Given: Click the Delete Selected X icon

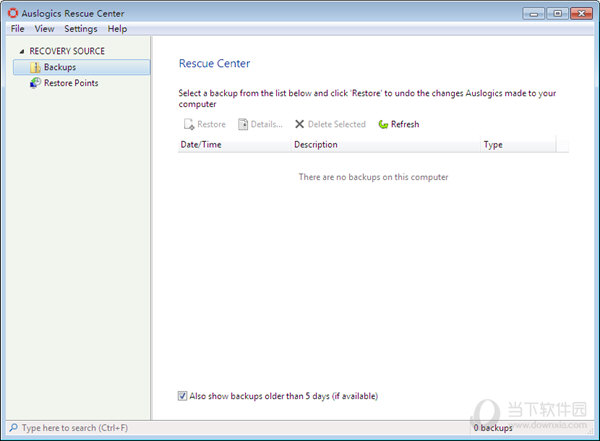Looking at the screenshot, I should (300, 124).
